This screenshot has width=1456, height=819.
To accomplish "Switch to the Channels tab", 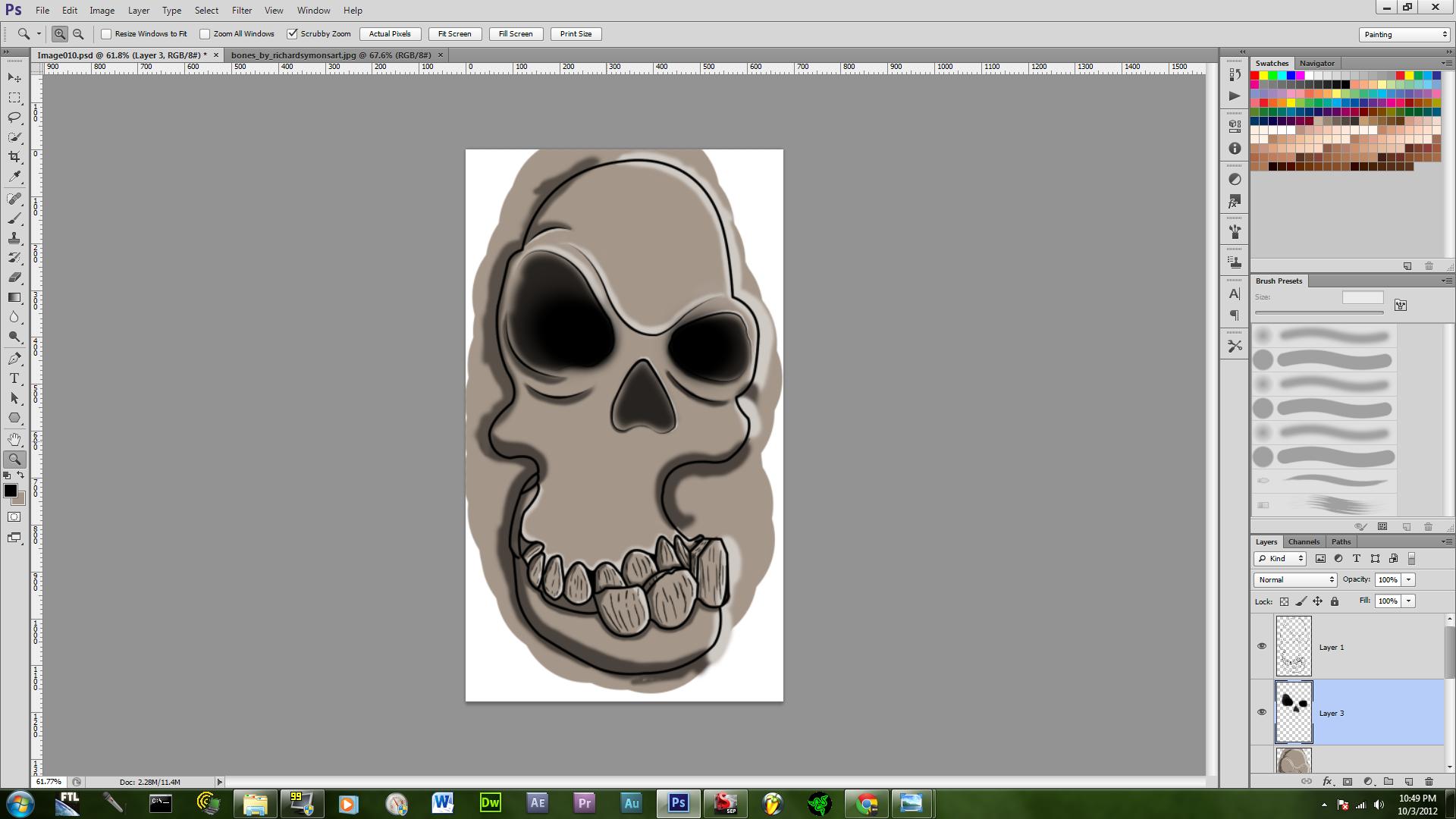I will tap(1304, 541).
